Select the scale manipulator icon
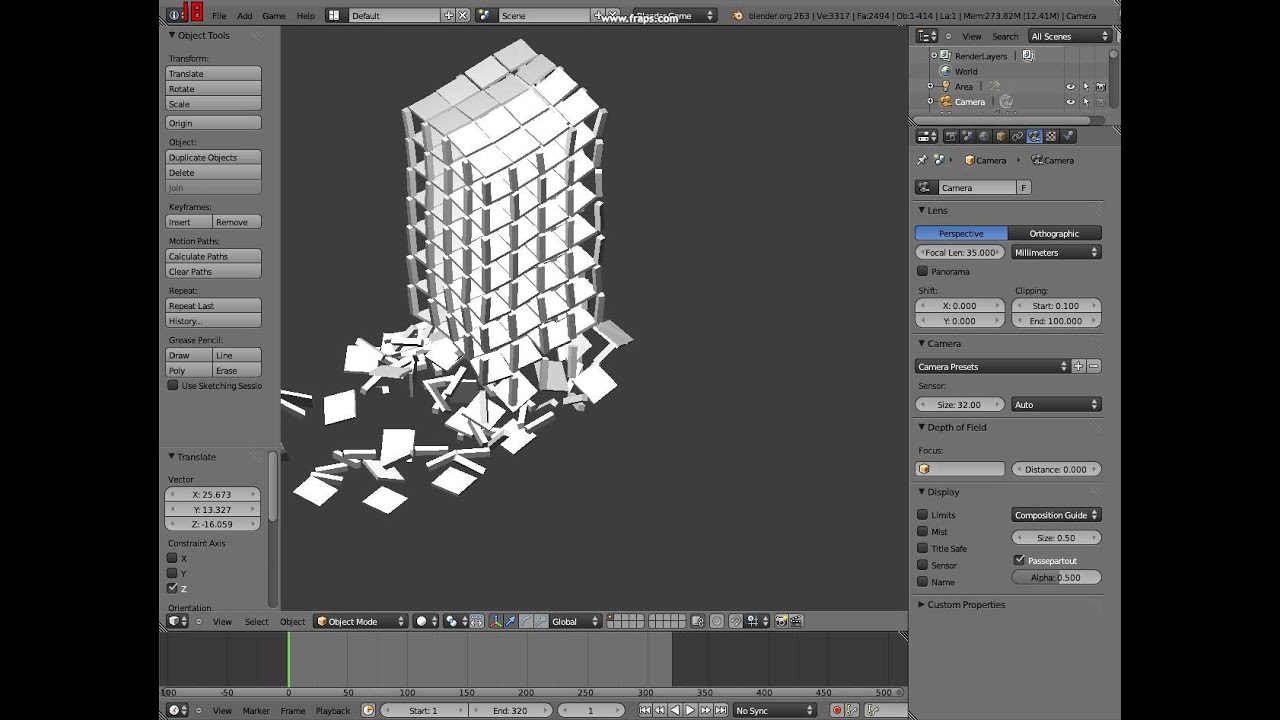This screenshot has height=720, width=1280. [541, 621]
